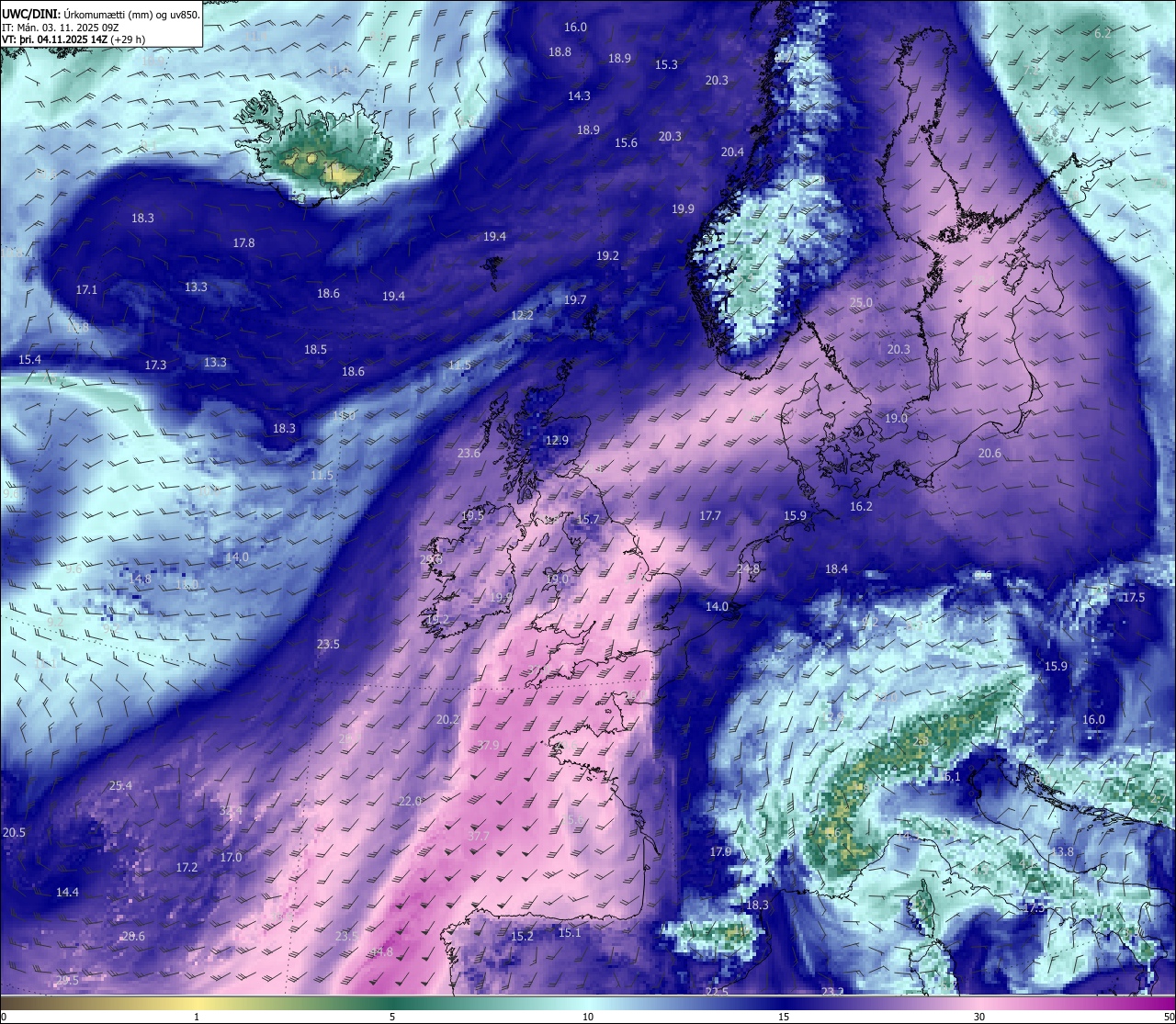
Task: Select the 14.4 value label
Action: (67, 893)
